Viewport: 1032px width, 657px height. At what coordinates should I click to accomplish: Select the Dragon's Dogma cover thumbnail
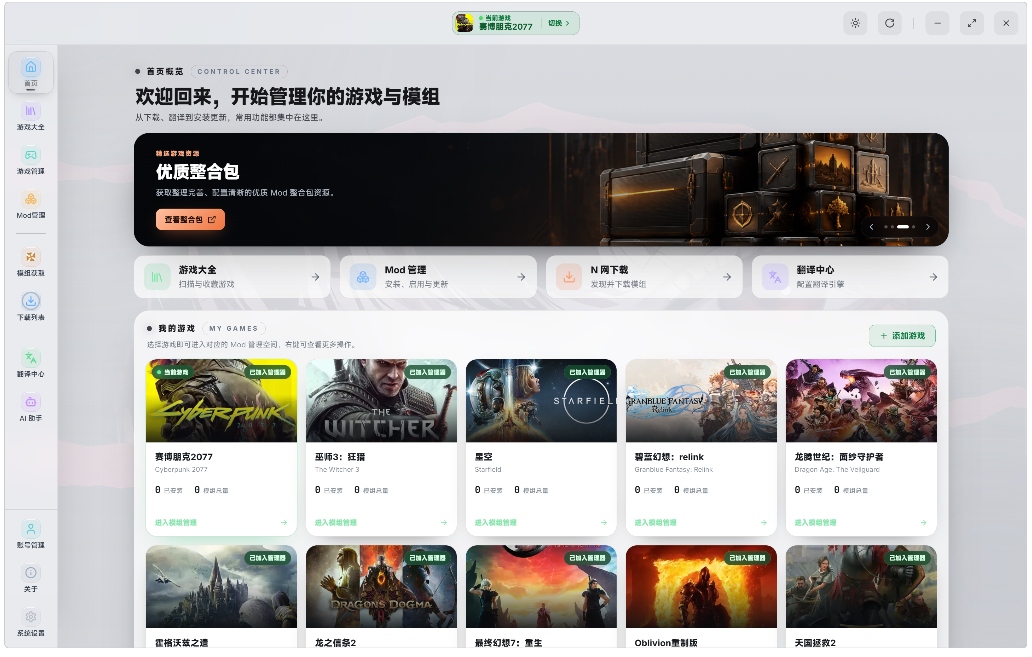tap(381, 587)
